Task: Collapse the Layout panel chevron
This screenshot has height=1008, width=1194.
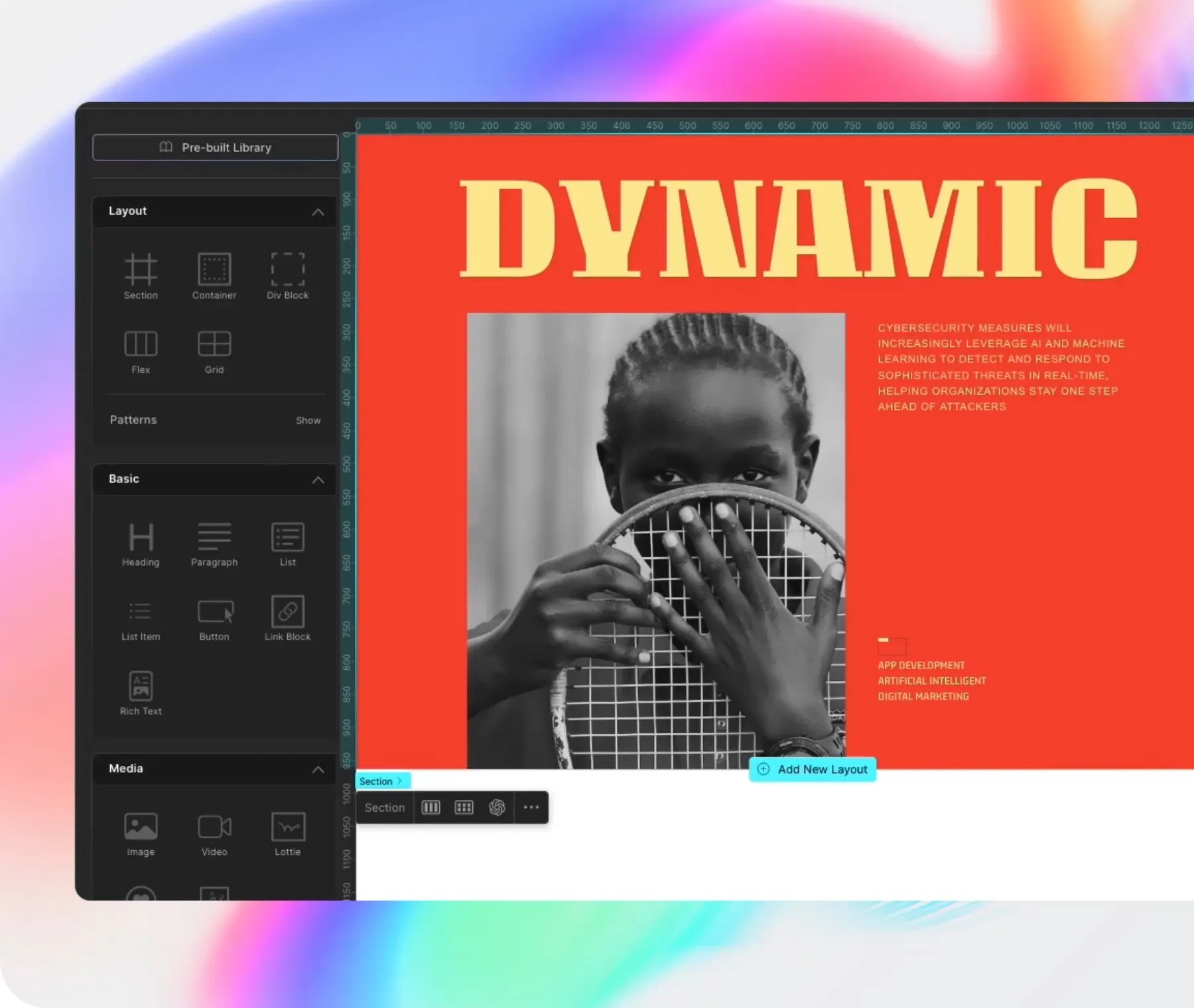Action: [318, 212]
